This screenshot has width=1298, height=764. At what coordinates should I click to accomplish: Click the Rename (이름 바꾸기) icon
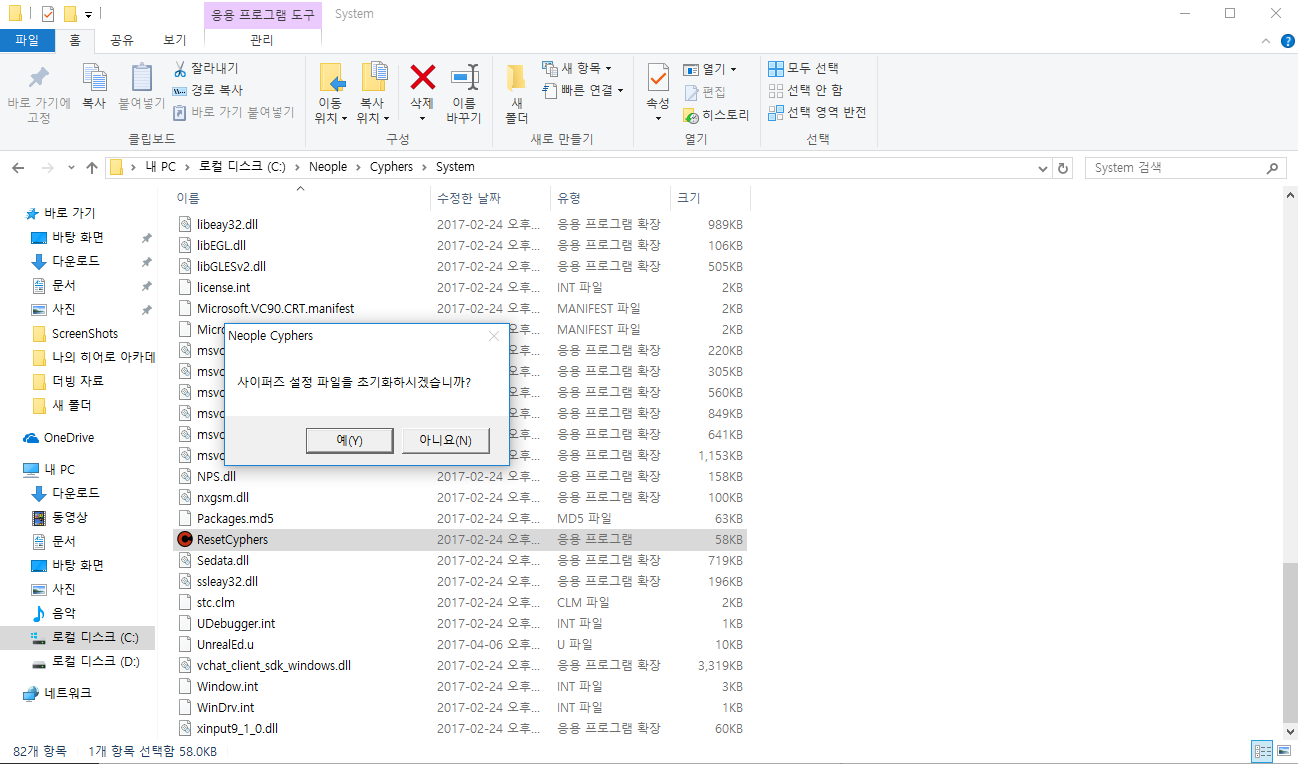click(464, 78)
